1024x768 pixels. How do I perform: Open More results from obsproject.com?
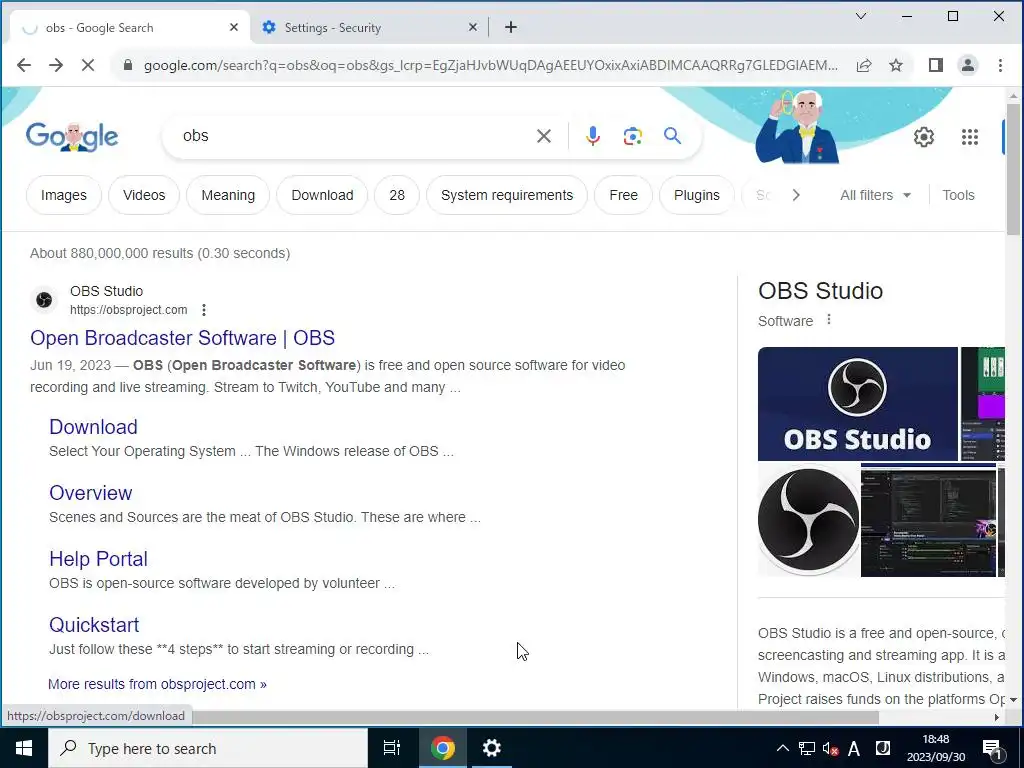(157, 684)
